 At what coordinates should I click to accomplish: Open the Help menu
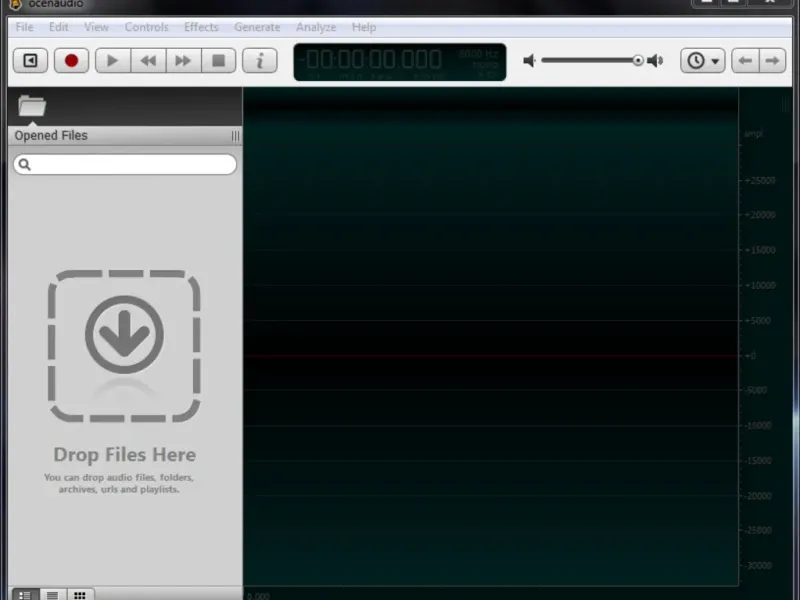(364, 27)
